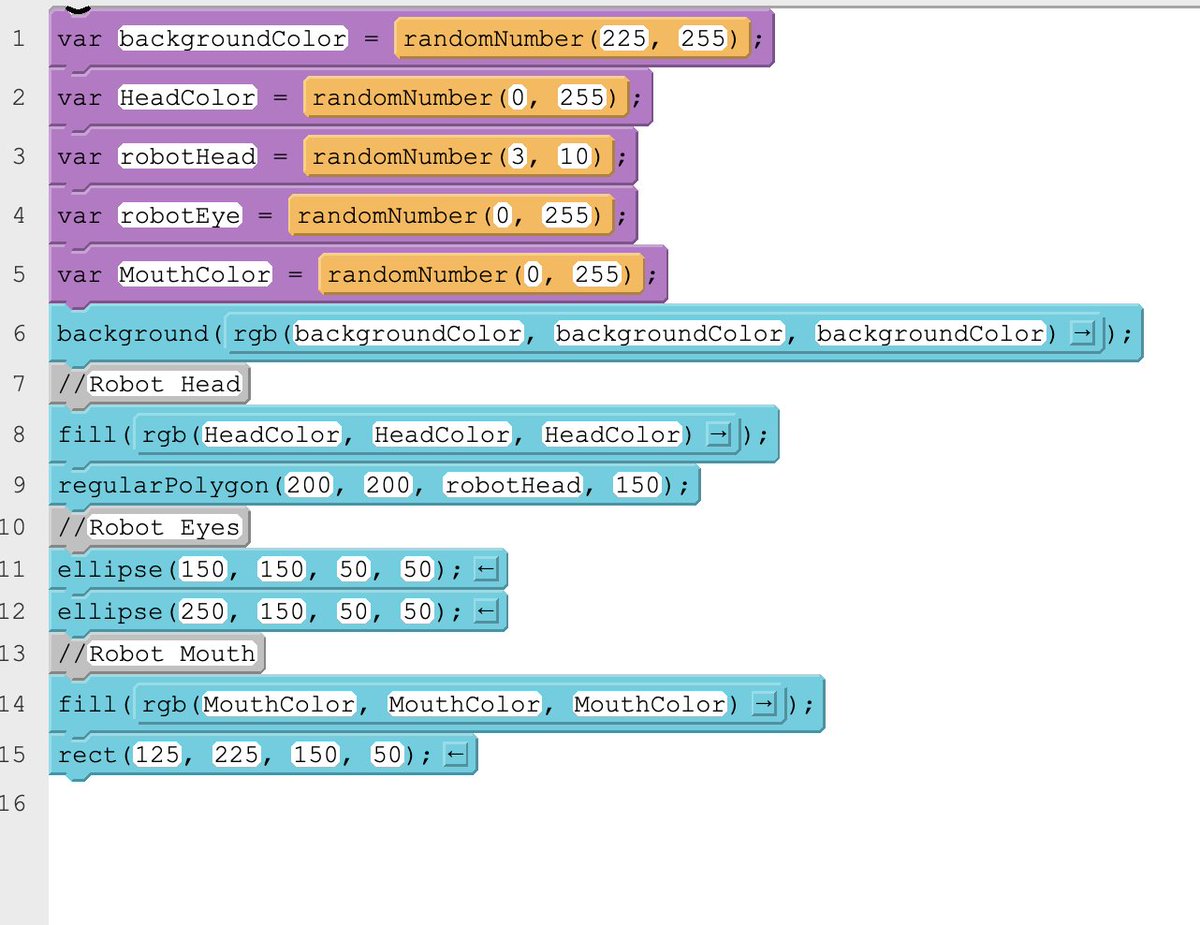Click line number 9 in the gutter
Viewport: 1200px width, 925px height.
(x=20, y=486)
